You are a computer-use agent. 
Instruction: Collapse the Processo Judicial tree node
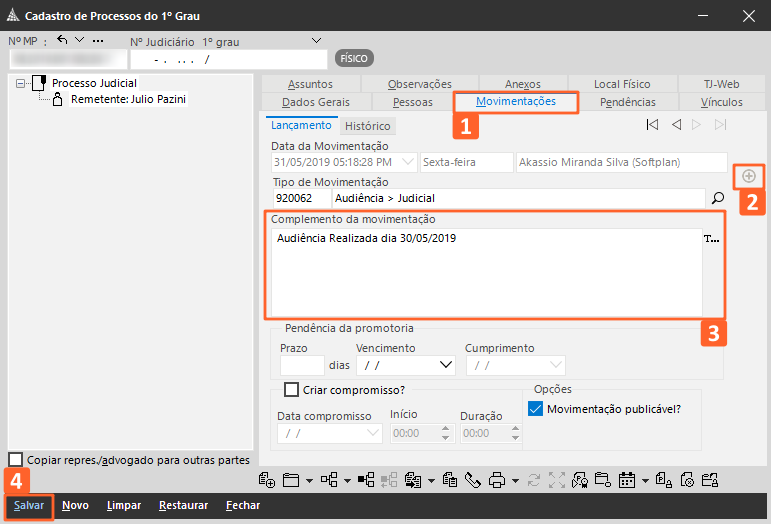[x=22, y=83]
